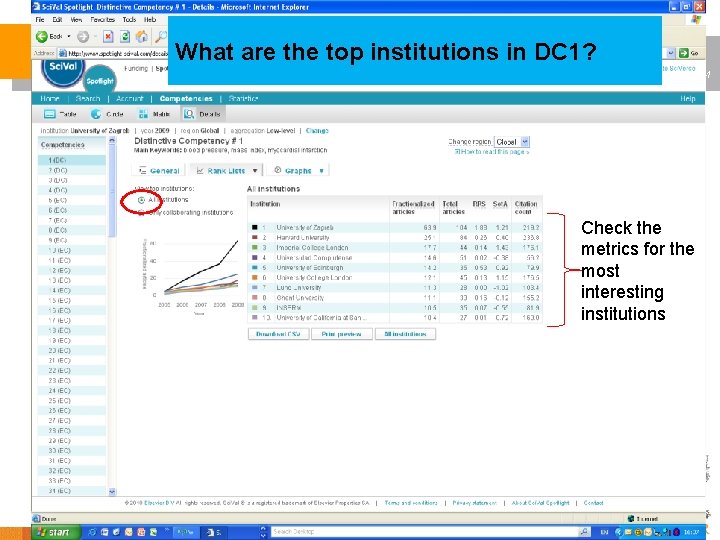Expand the Rank Lists dropdown arrow

(255, 171)
